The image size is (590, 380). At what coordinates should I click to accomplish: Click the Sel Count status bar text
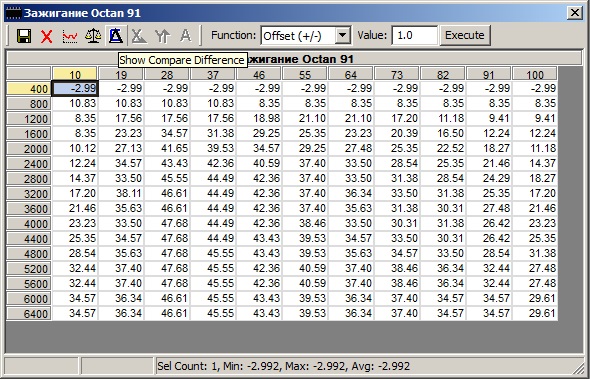283,366
